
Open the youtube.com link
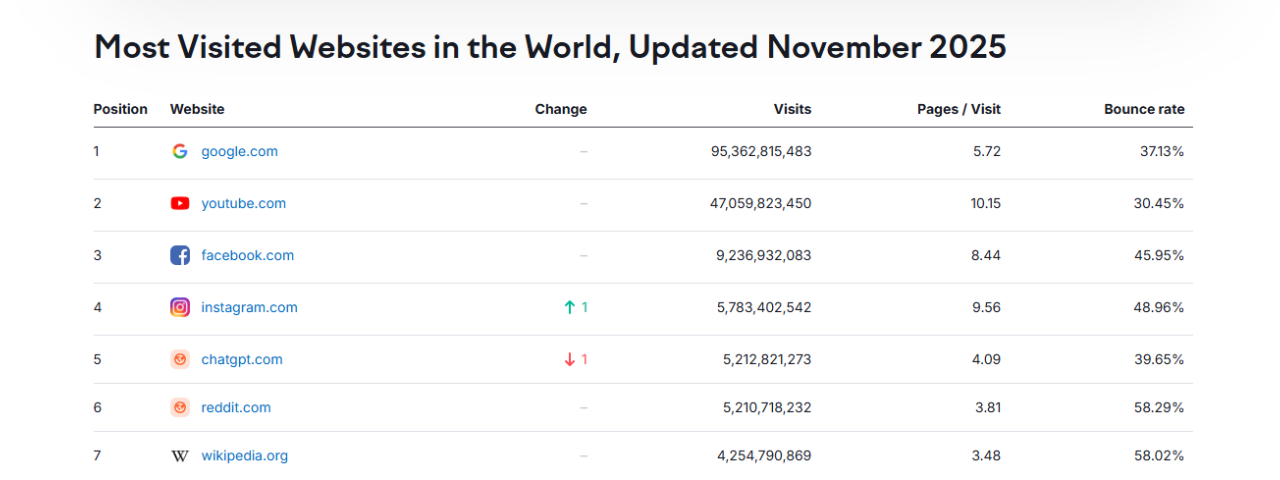point(244,203)
